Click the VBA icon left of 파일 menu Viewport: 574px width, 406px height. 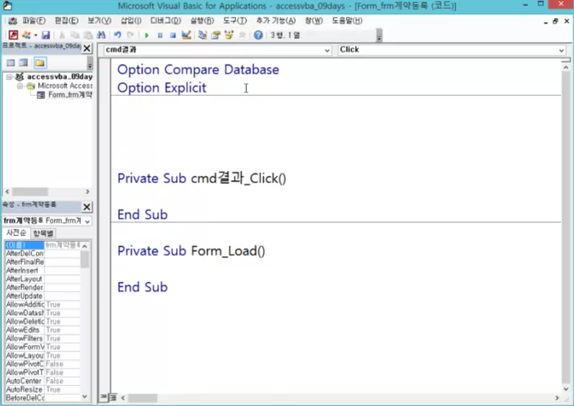point(12,21)
